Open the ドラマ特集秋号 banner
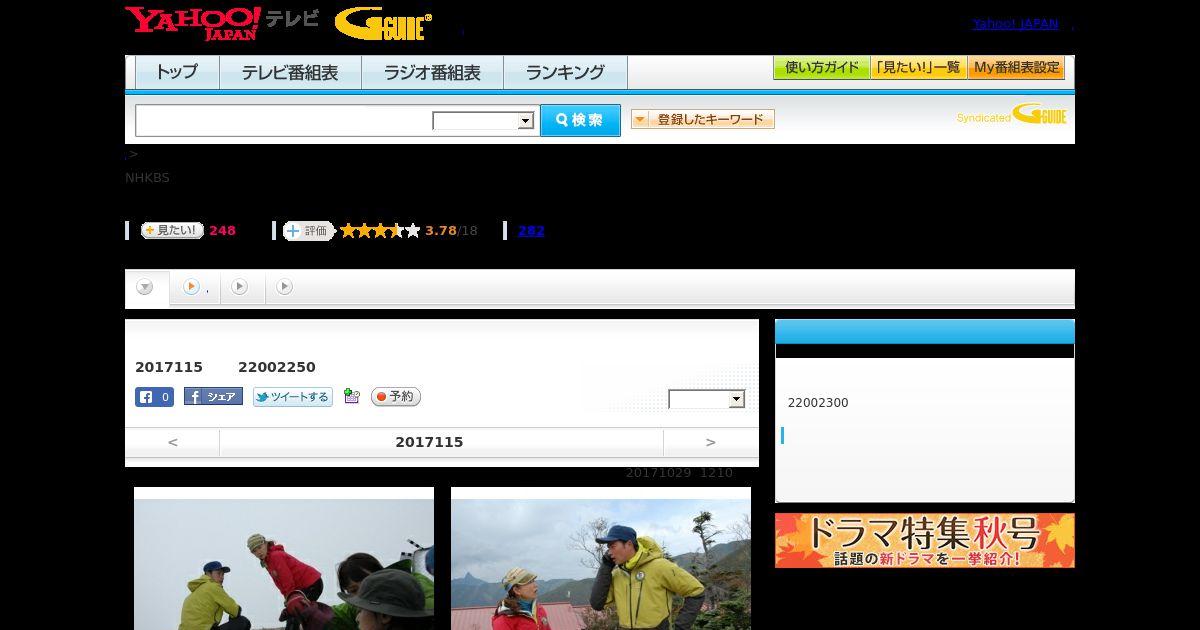 click(x=925, y=540)
